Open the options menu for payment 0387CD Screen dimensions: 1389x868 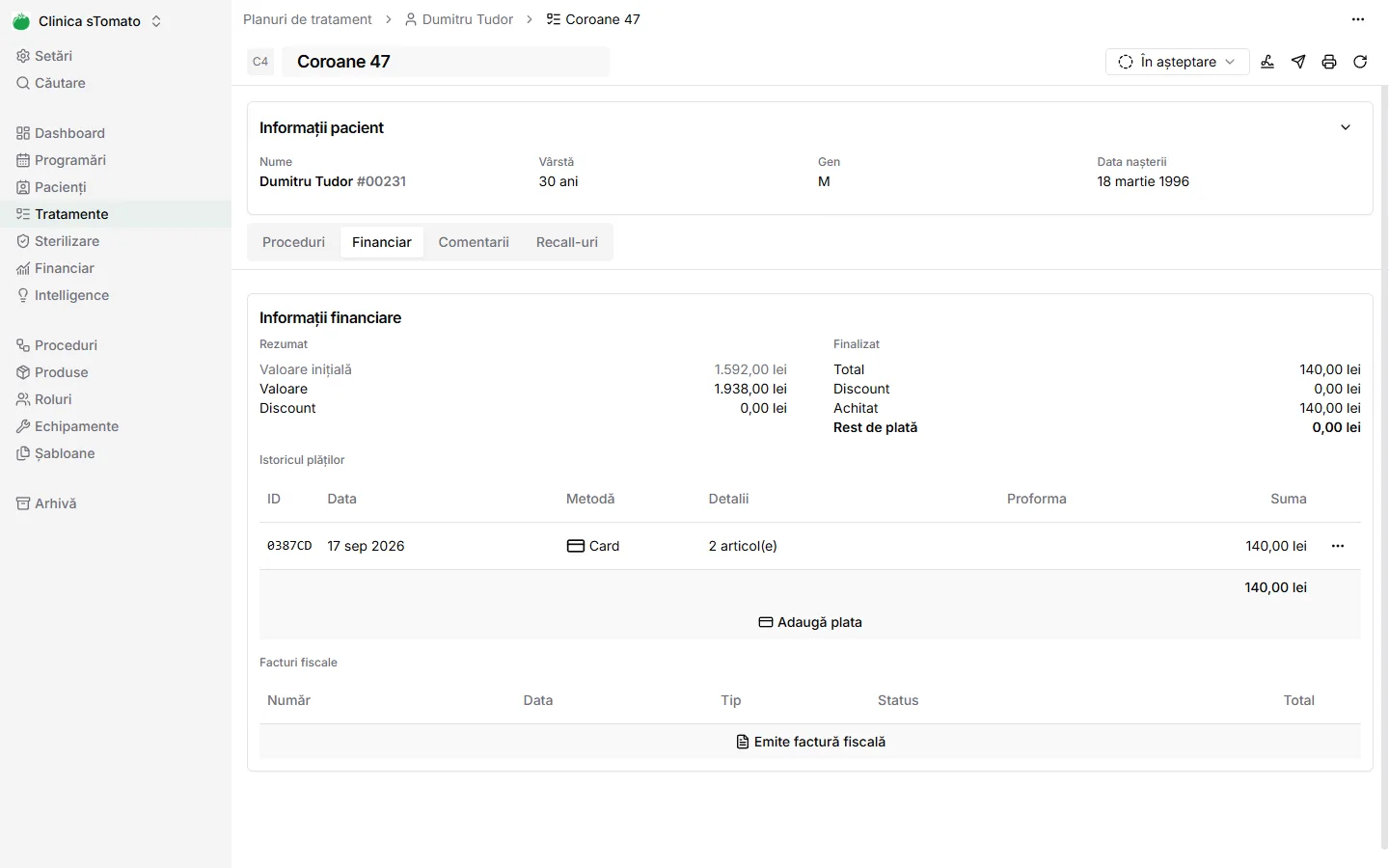(1338, 546)
